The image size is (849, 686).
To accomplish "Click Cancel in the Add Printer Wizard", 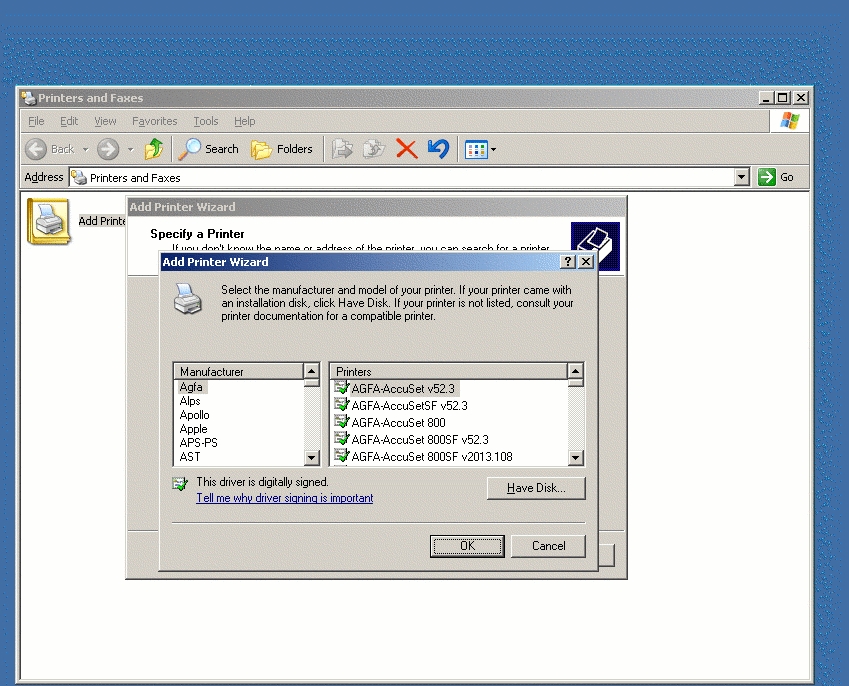I will pos(548,546).
